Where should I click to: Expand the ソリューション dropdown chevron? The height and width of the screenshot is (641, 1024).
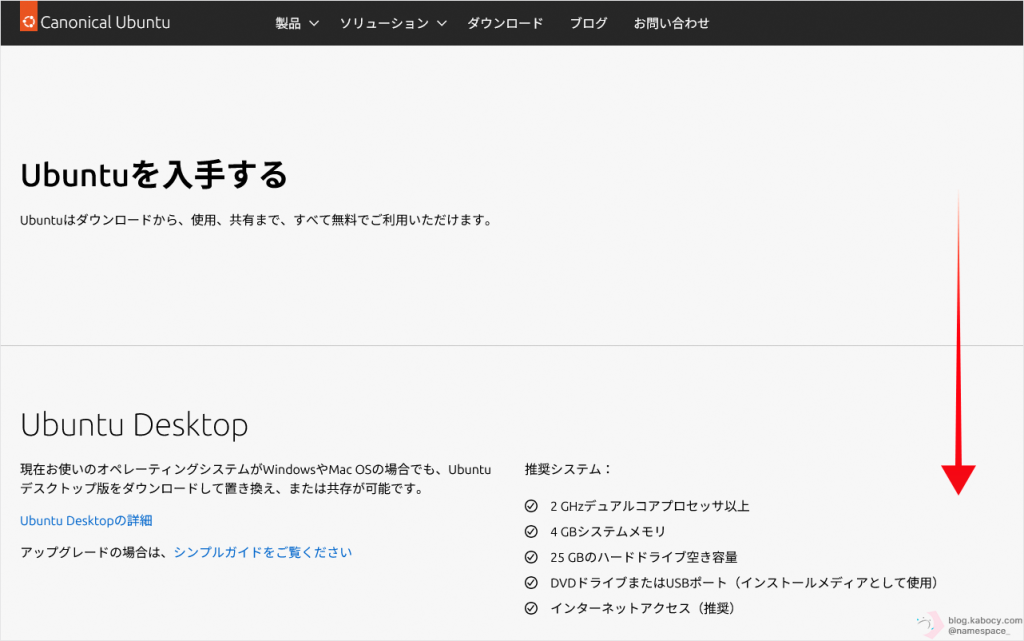pyautogui.click(x=442, y=23)
